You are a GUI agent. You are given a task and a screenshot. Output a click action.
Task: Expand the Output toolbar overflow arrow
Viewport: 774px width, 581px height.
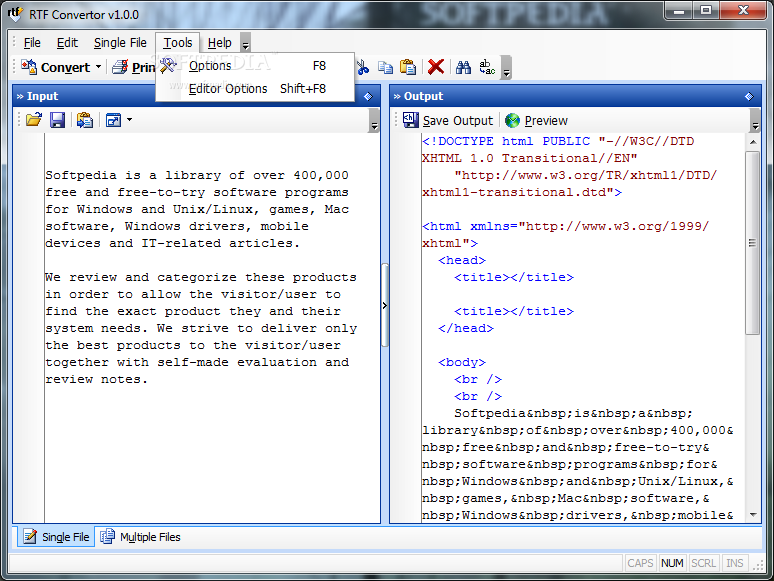pos(755,121)
